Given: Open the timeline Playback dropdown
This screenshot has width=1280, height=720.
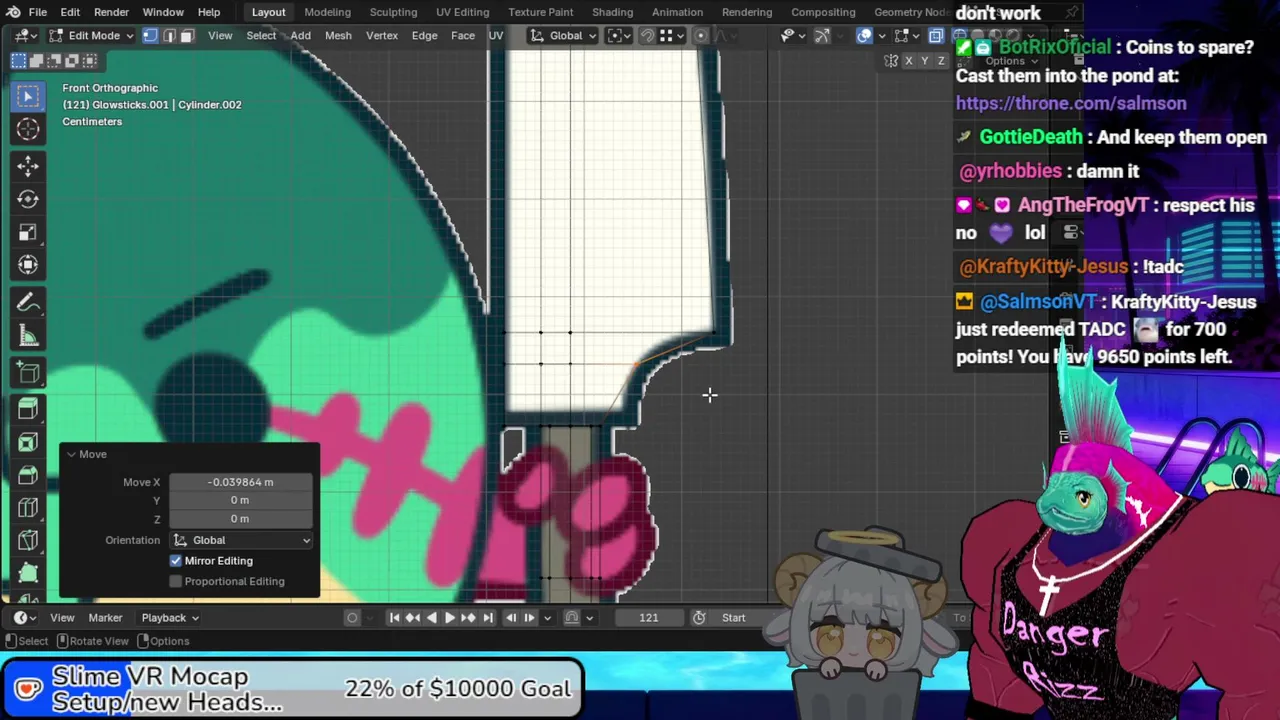Looking at the screenshot, I should pyautogui.click(x=169, y=618).
